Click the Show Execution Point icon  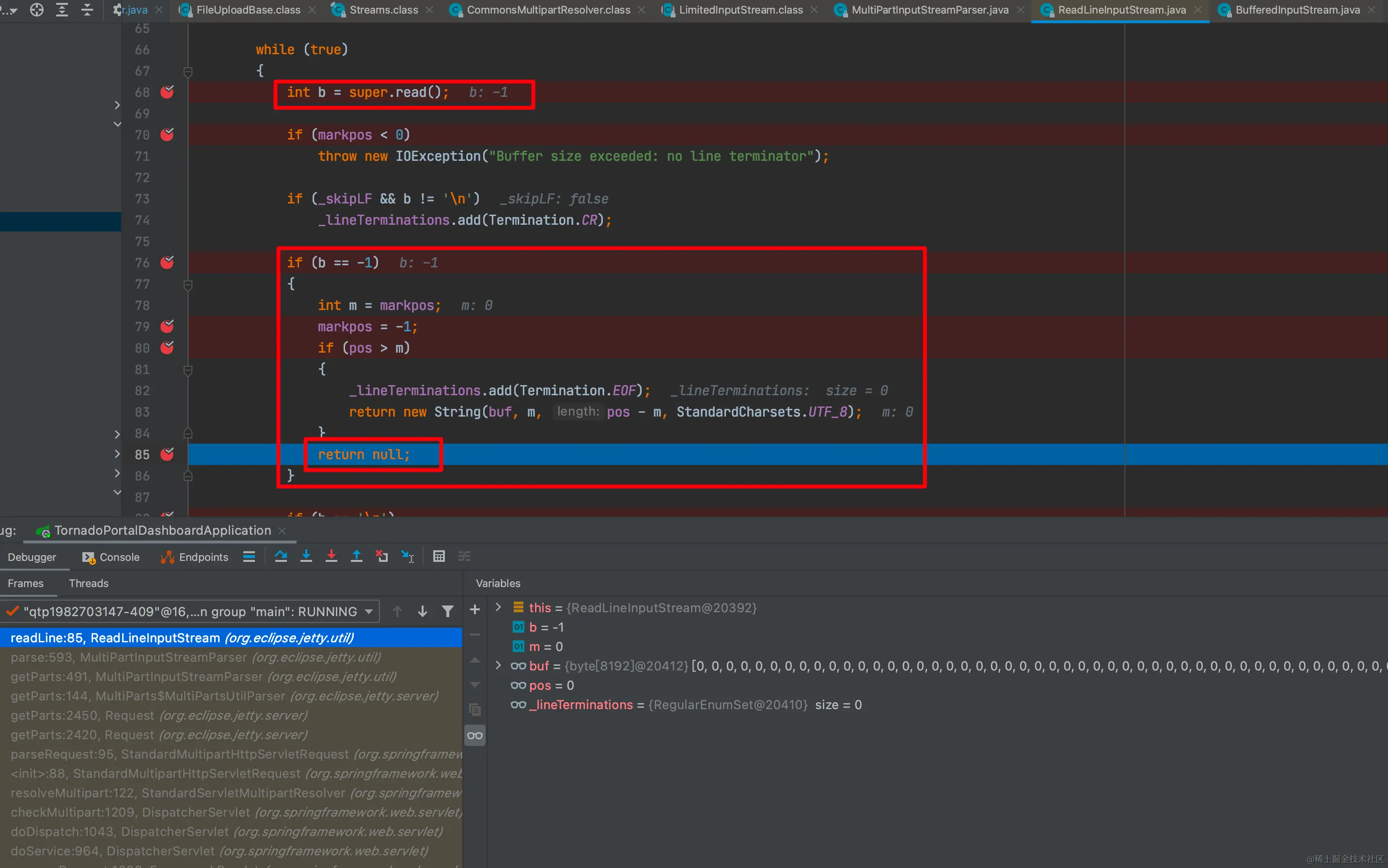coord(249,556)
